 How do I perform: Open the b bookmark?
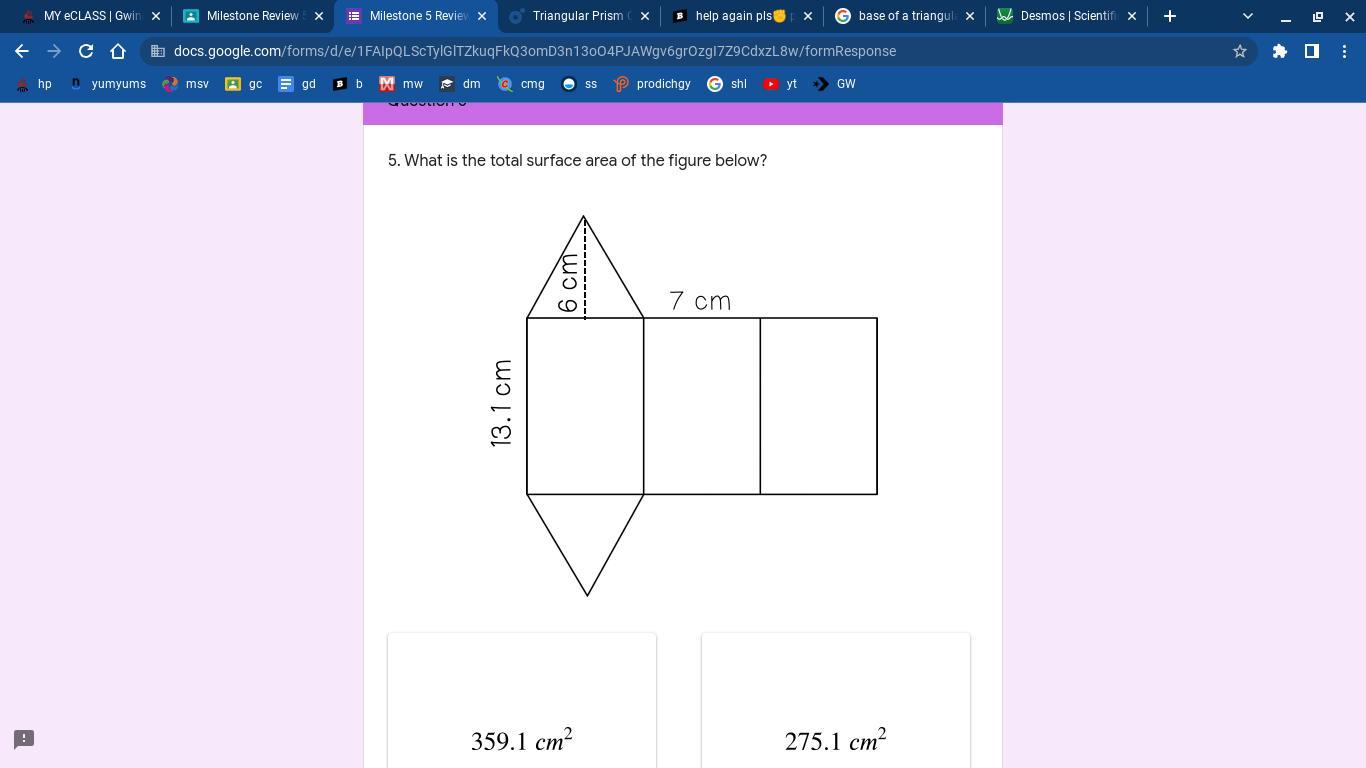point(348,84)
